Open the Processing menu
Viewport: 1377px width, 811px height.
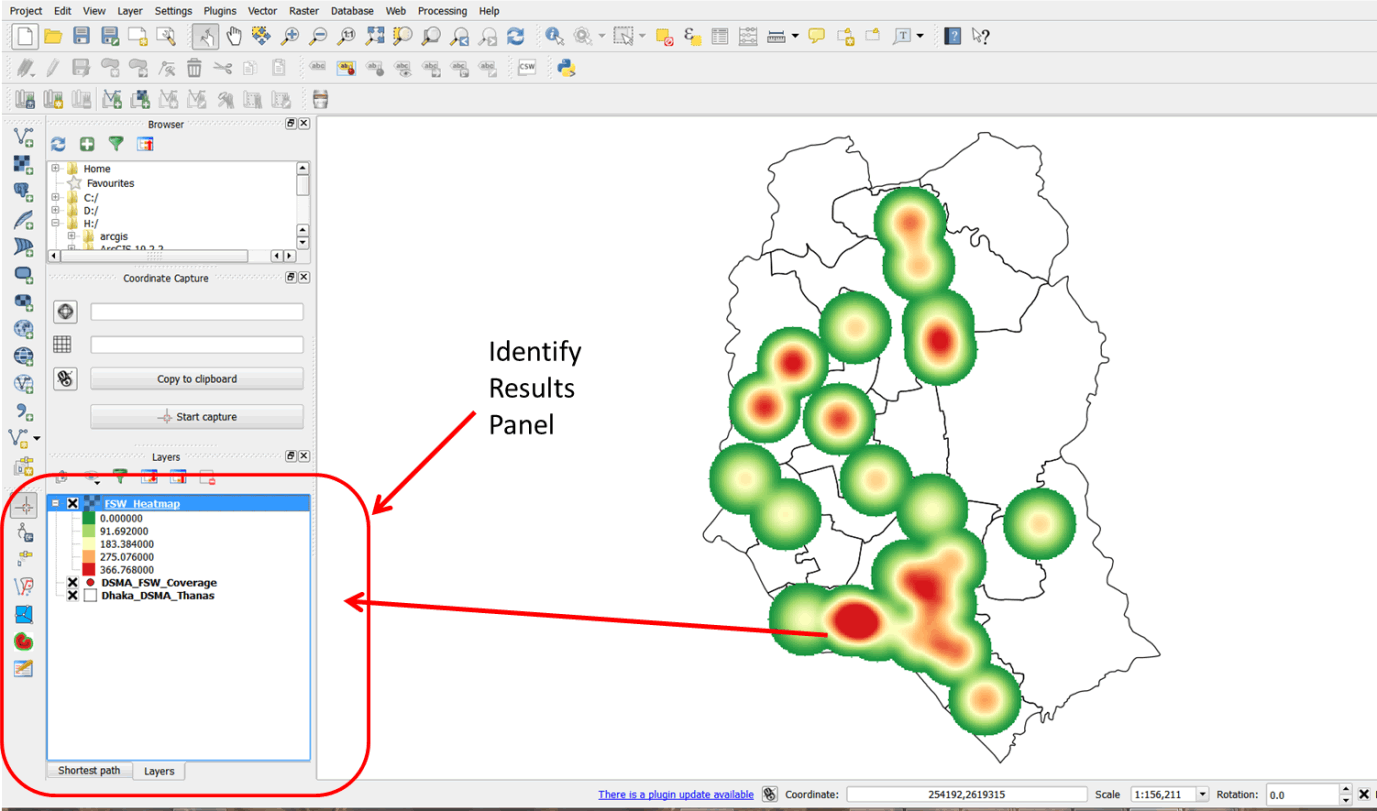pos(442,11)
